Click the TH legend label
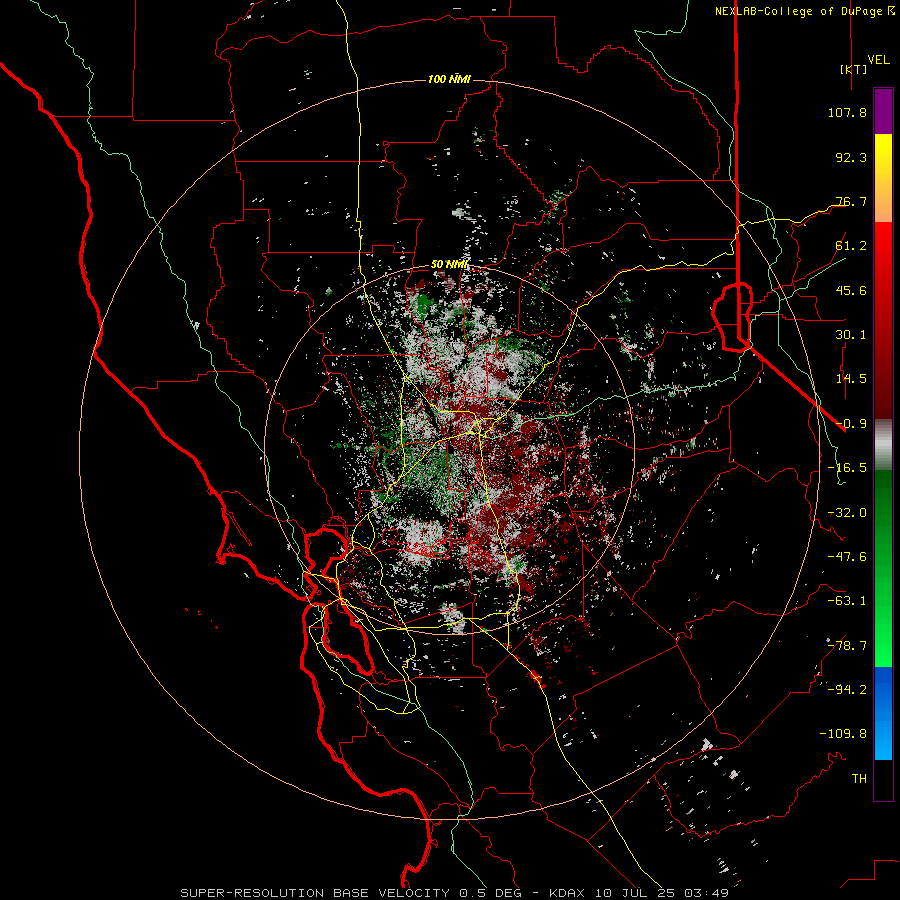The width and height of the screenshot is (900, 900). (x=859, y=779)
